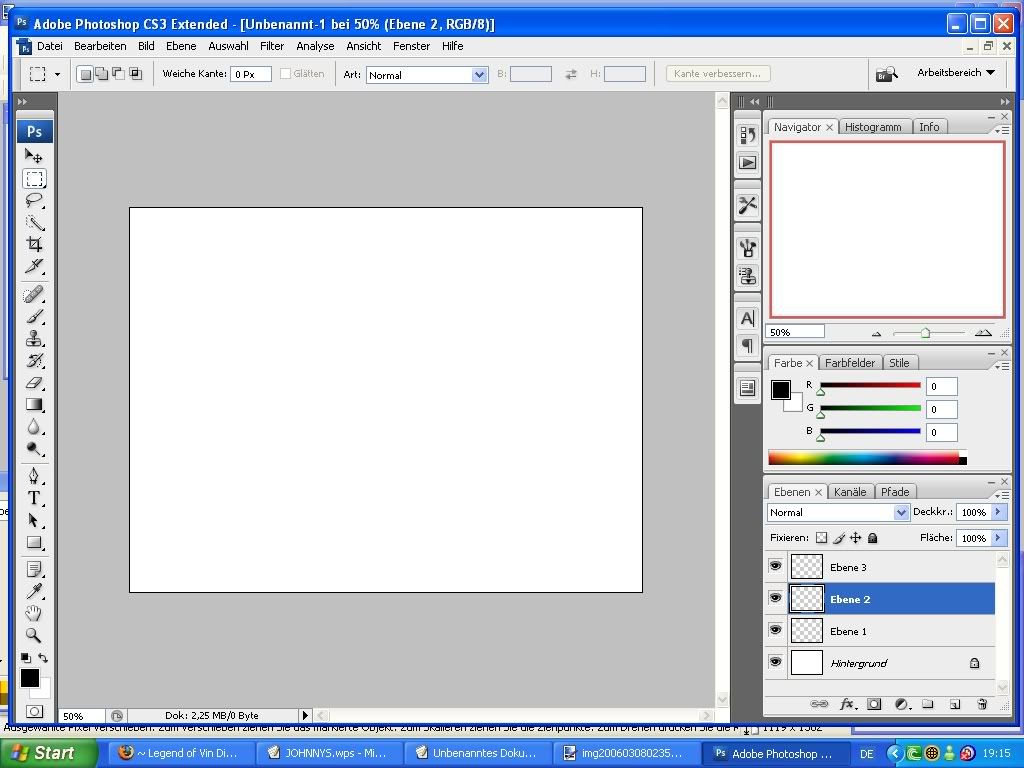Select the Crop tool
The height and width of the screenshot is (768, 1024).
pos(34,244)
